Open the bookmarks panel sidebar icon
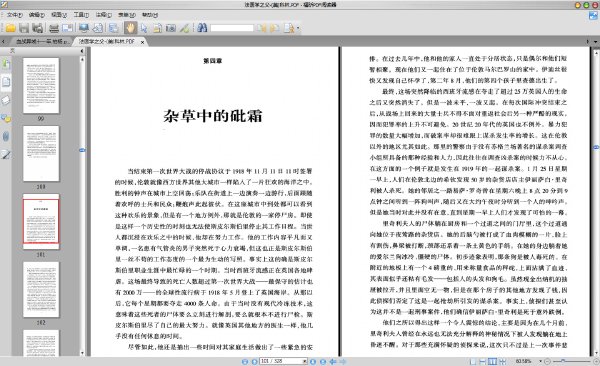The width and height of the screenshot is (600, 366). pyautogui.click(x=6, y=63)
